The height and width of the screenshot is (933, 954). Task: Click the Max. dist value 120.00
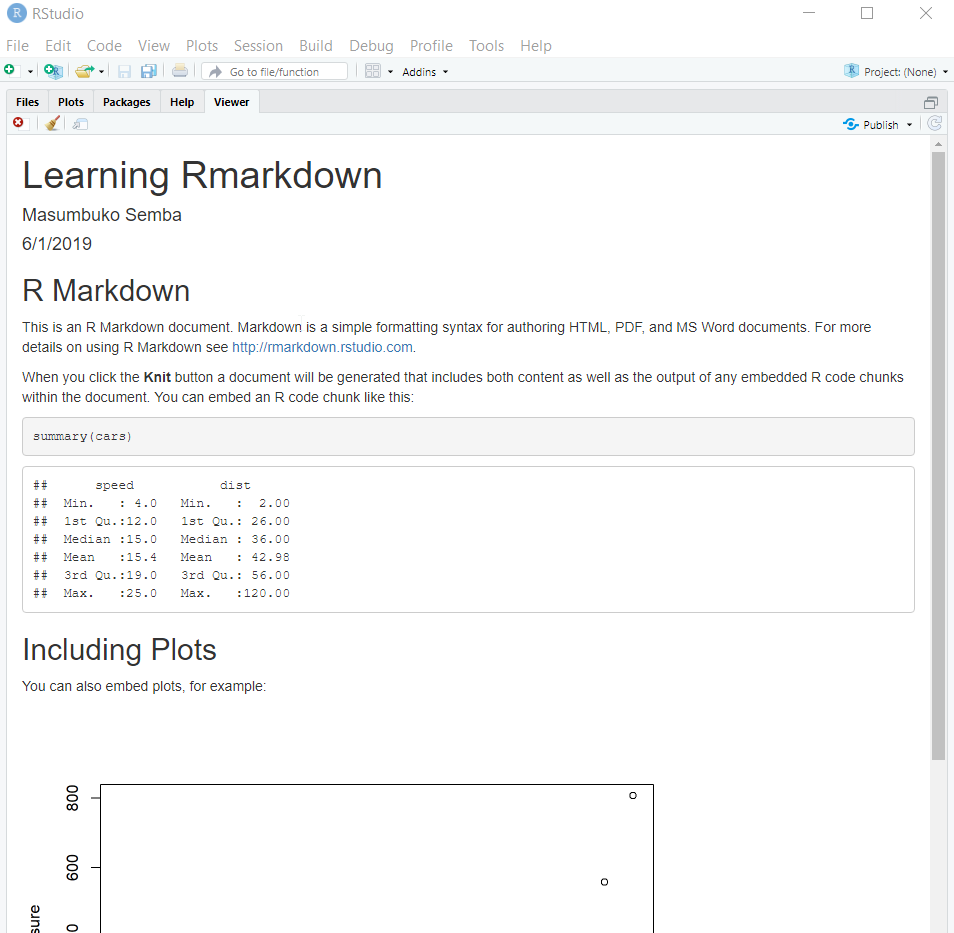coord(266,593)
